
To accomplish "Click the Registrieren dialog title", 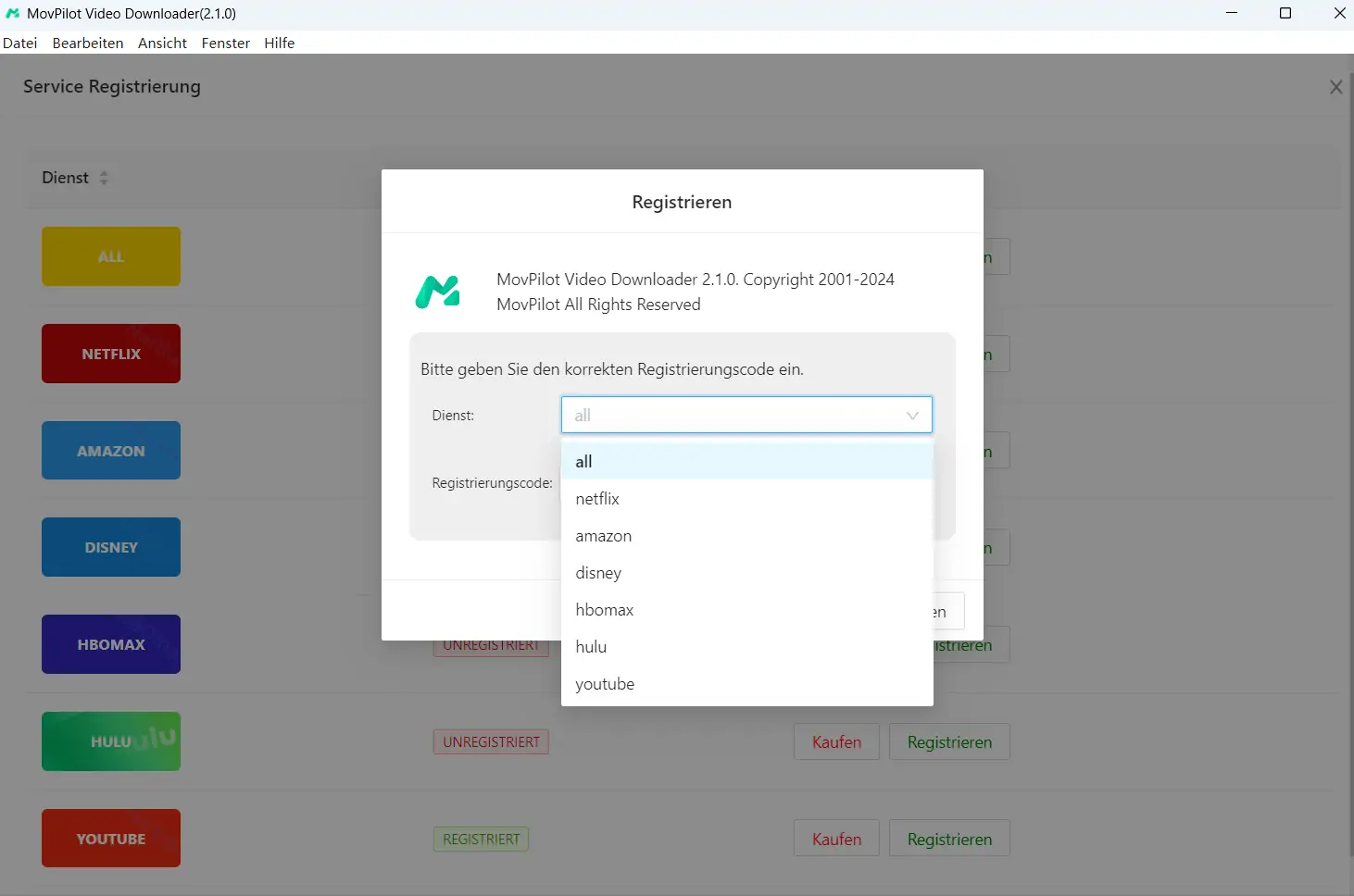I will (x=682, y=202).
